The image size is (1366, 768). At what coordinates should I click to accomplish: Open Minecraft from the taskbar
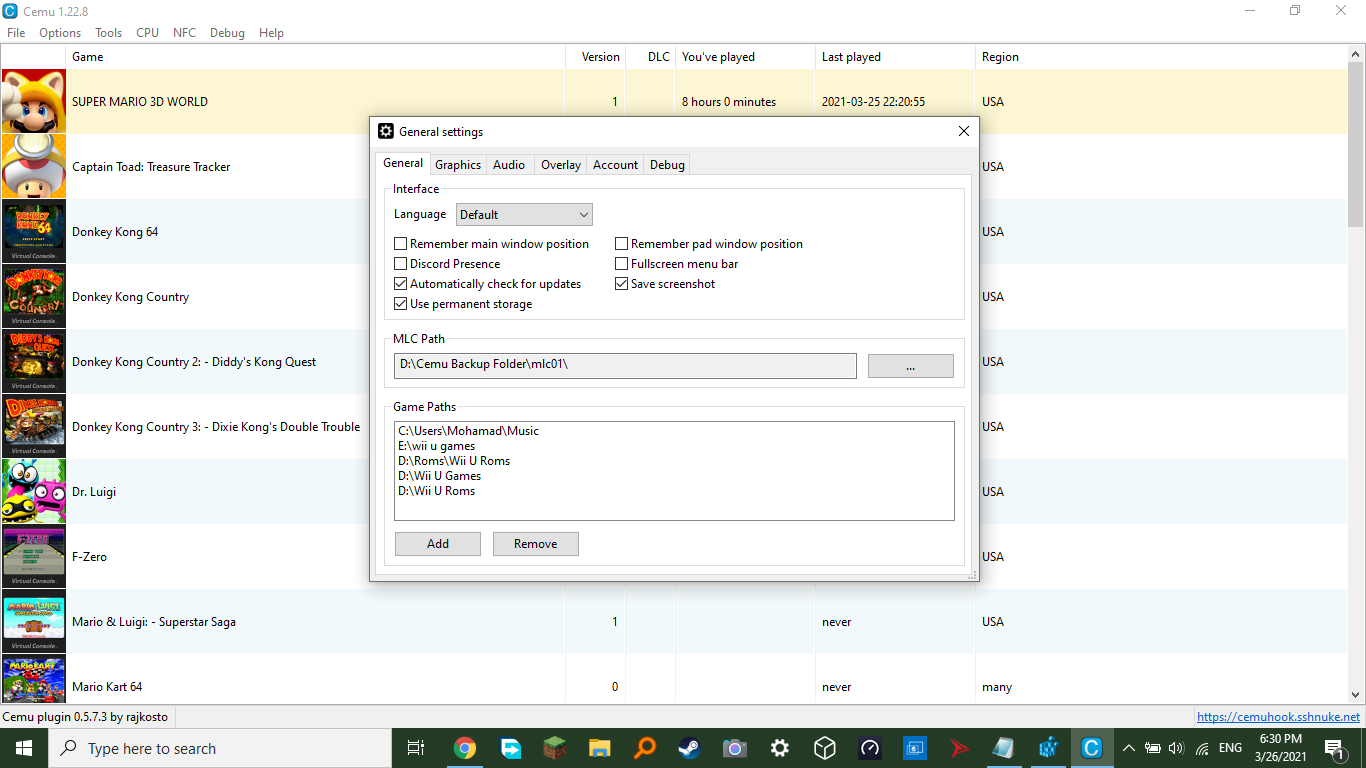[x=555, y=748]
